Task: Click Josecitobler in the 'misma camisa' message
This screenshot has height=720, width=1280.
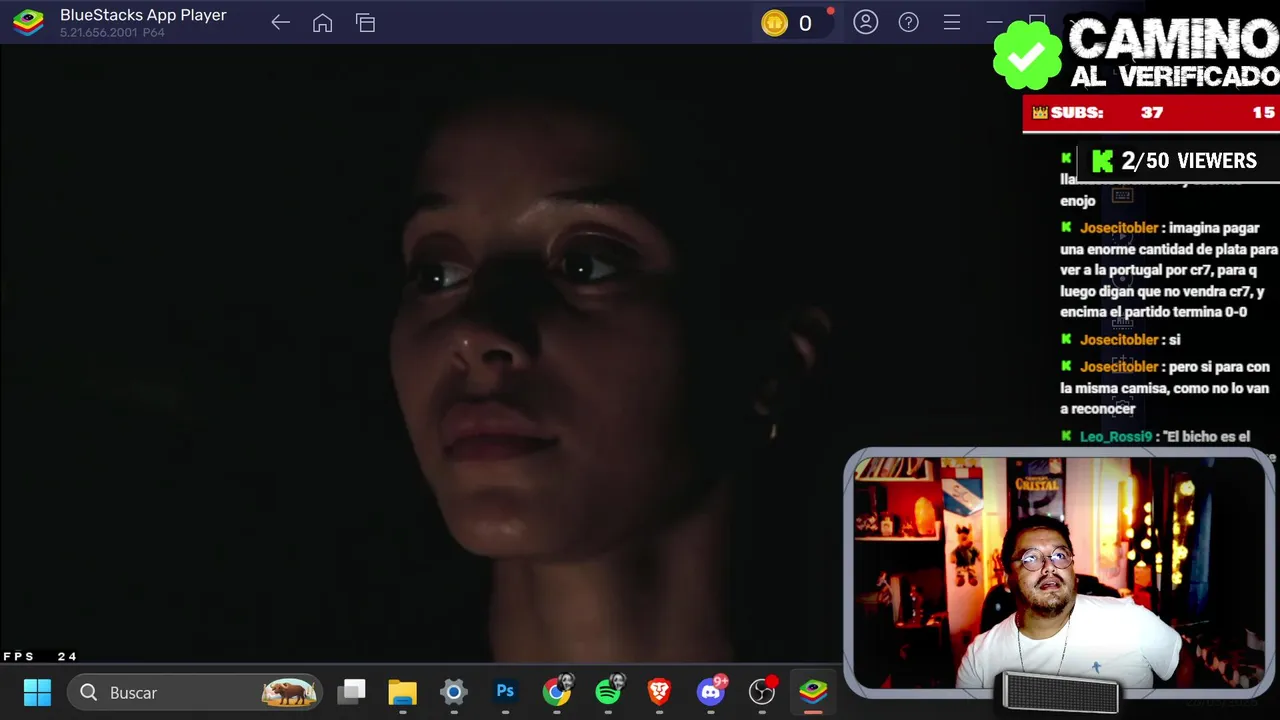Action: tap(1119, 367)
